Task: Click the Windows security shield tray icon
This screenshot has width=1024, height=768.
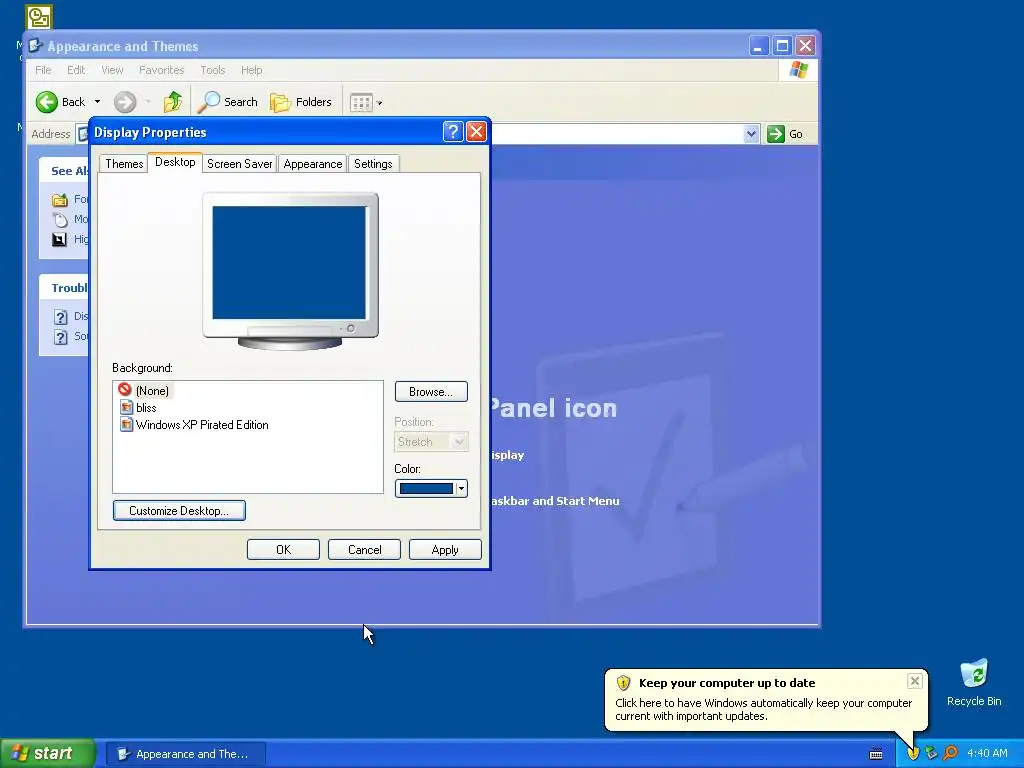Action: point(913,753)
